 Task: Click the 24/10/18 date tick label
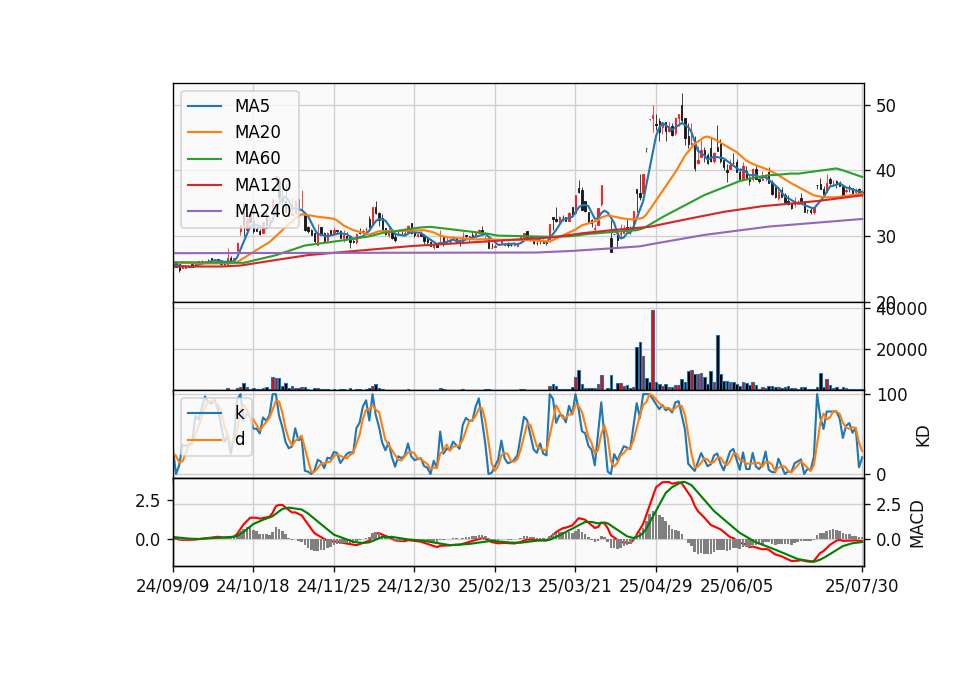[x=253, y=586]
